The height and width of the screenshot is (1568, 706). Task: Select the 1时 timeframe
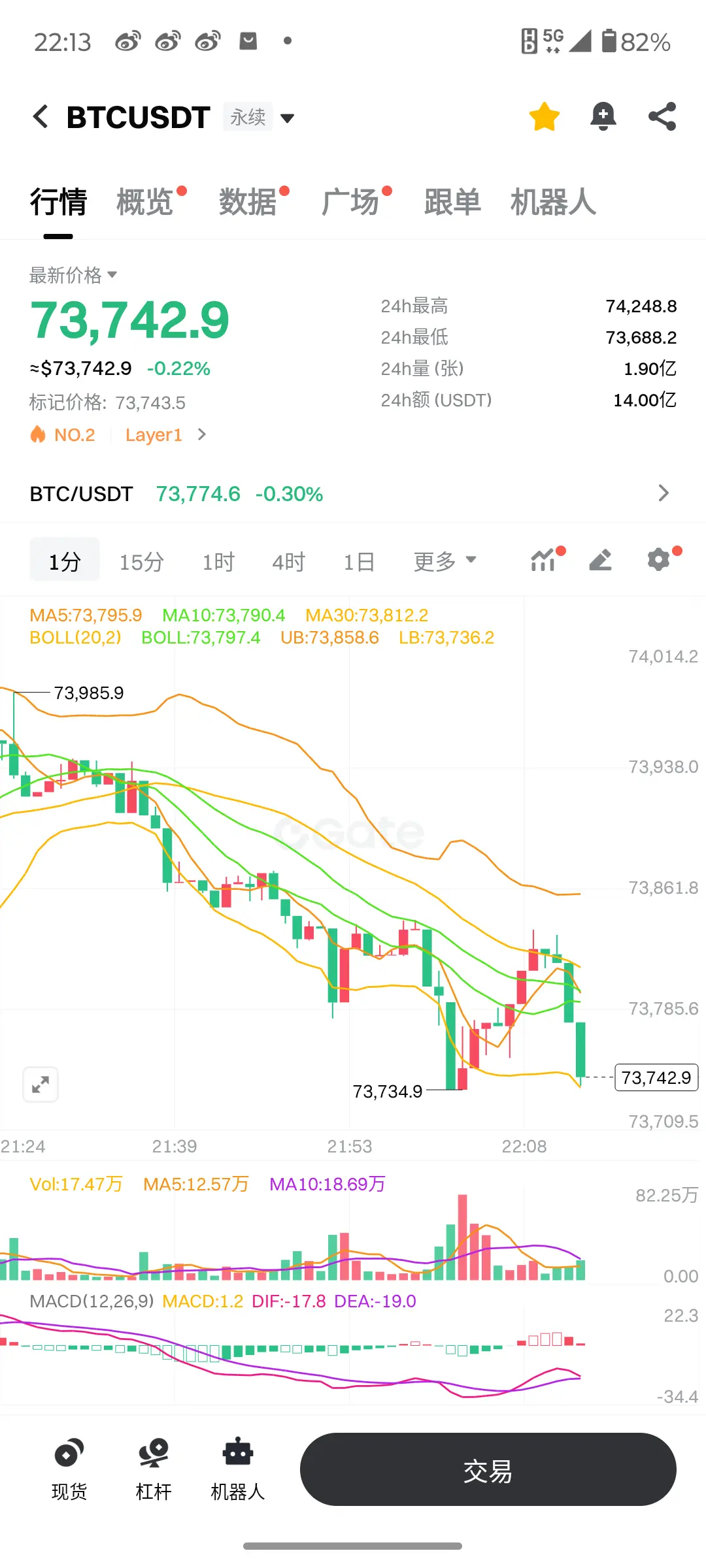point(218,562)
